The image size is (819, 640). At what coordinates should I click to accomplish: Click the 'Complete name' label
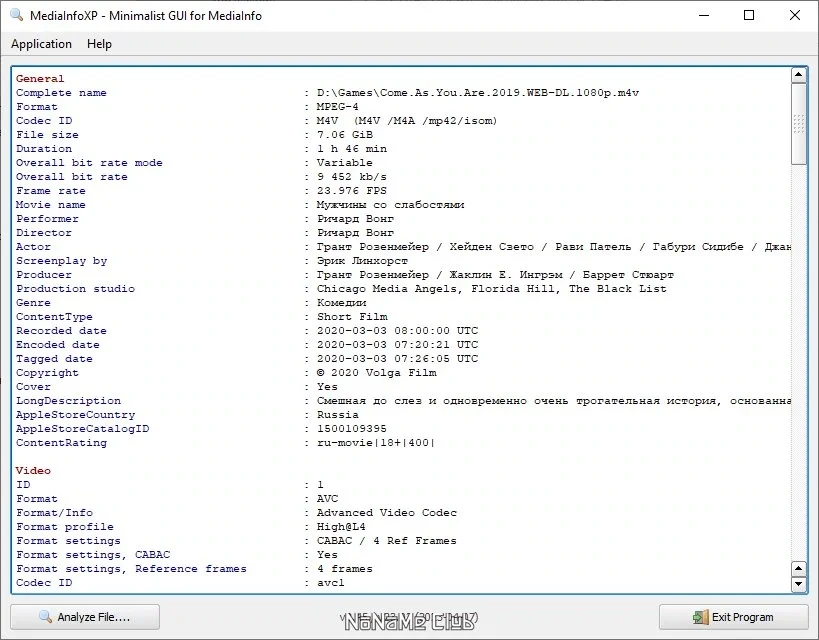point(61,93)
